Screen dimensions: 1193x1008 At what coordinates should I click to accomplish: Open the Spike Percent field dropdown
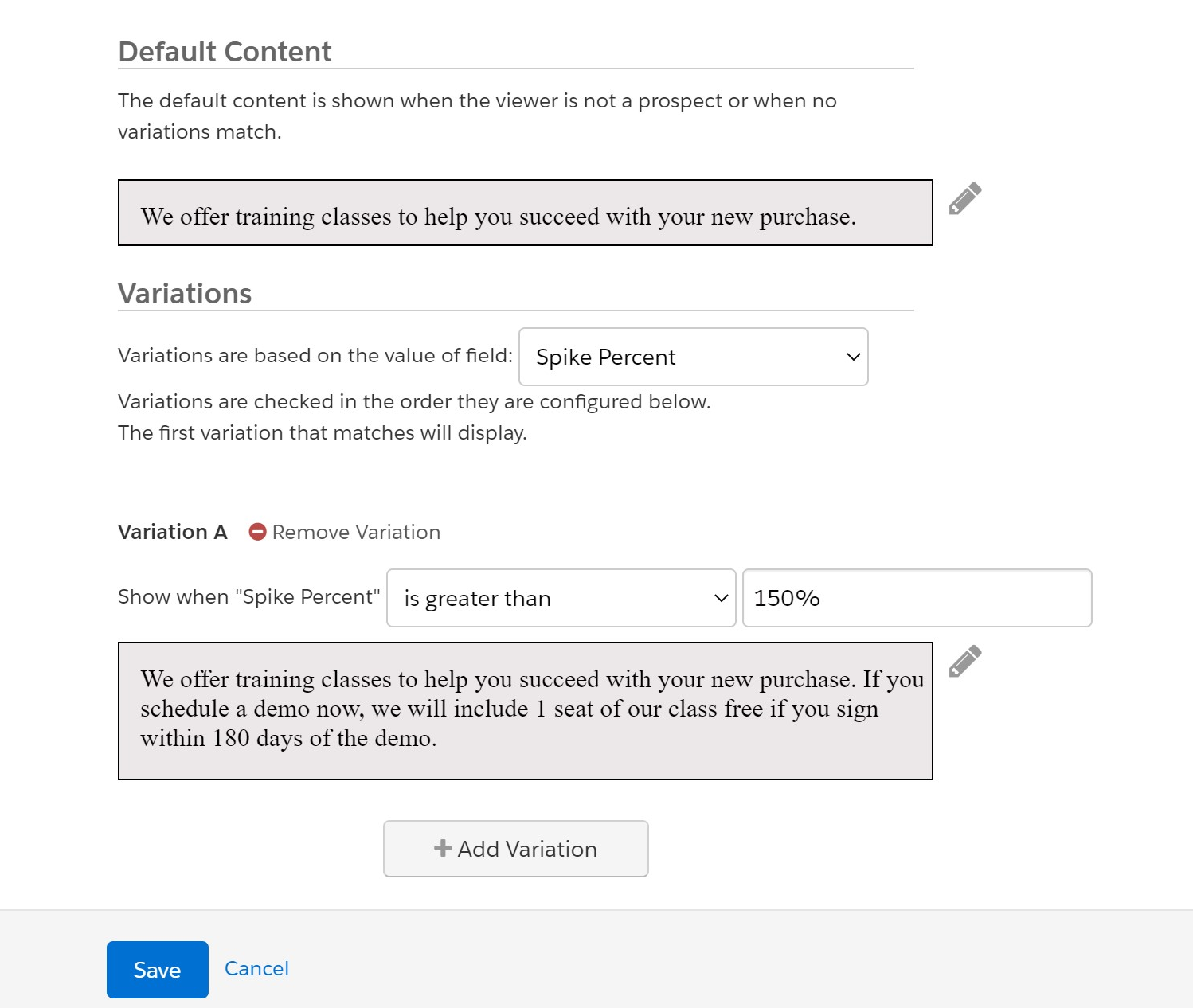click(693, 357)
